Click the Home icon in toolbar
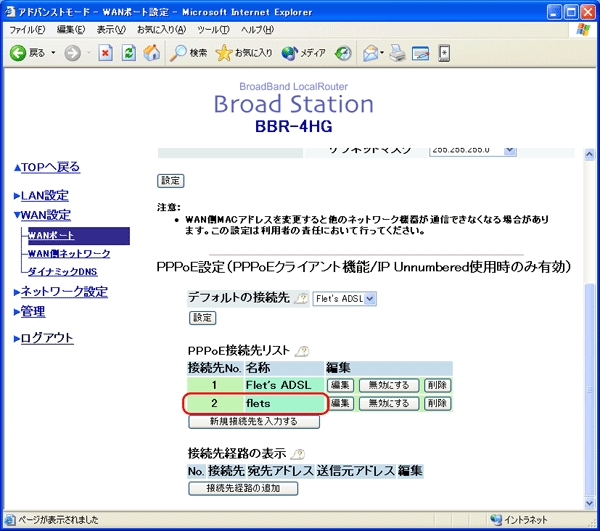The width and height of the screenshot is (600, 531). (152, 53)
